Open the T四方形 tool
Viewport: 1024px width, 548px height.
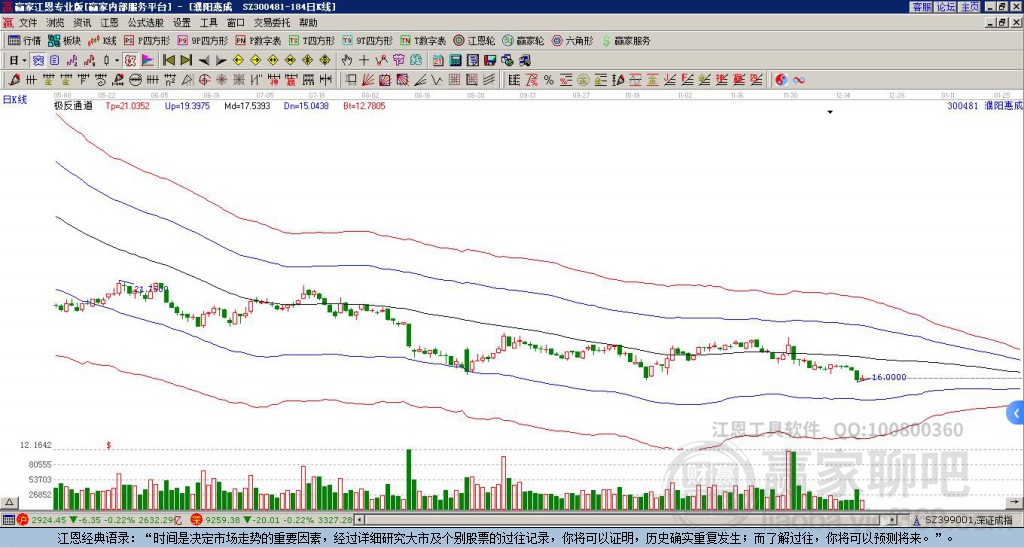pyautogui.click(x=312, y=40)
